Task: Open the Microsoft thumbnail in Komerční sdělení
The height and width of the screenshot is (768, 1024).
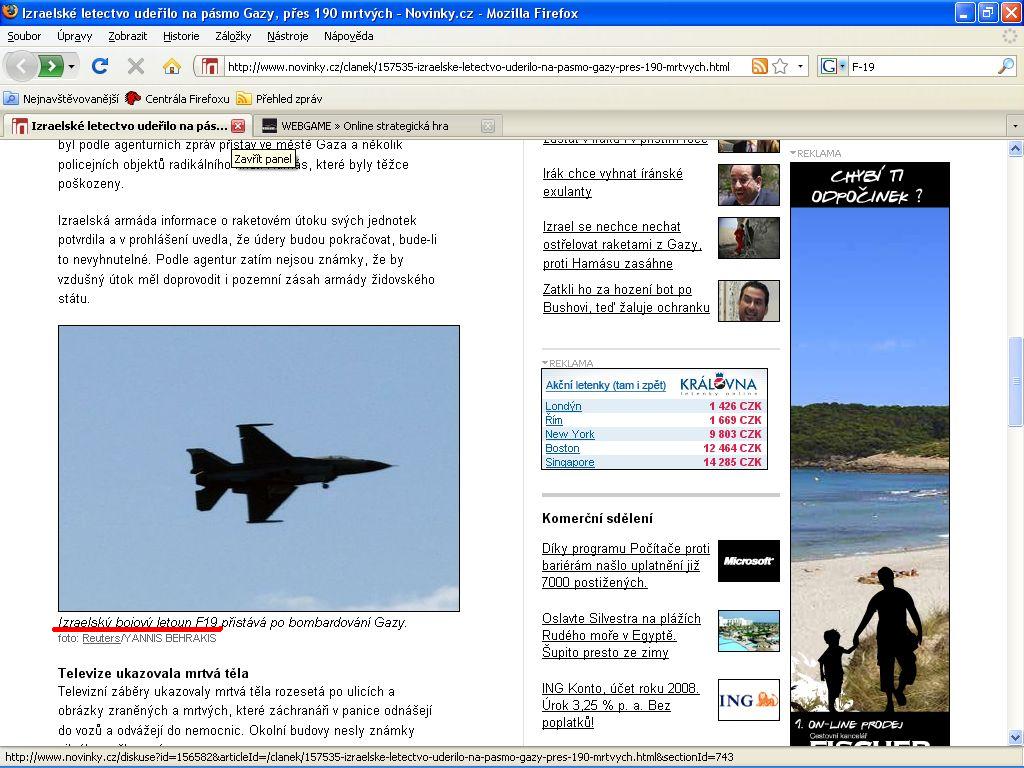Action: [x=748, y=561]
